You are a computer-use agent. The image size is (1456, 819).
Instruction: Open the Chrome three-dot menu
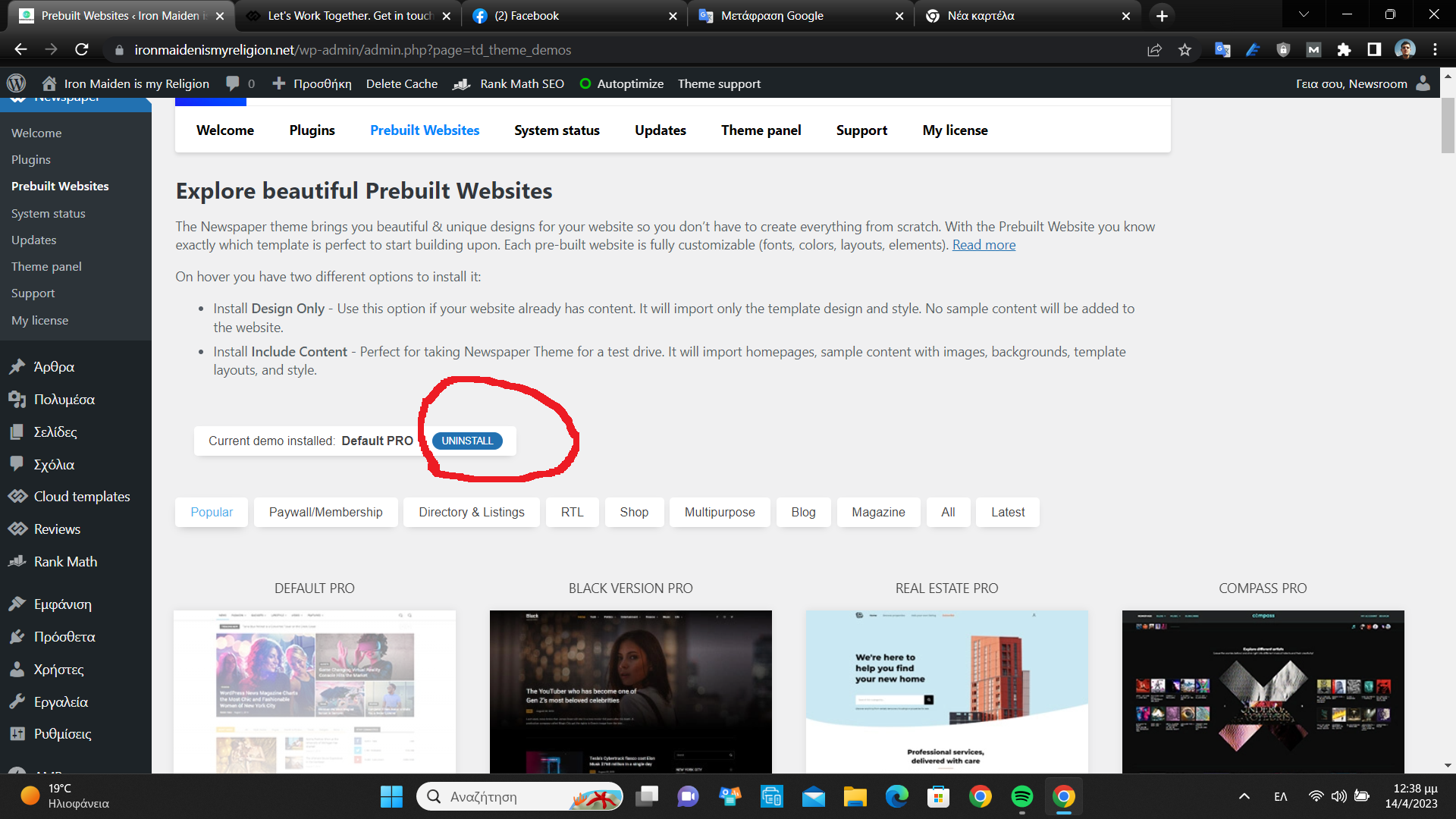tap(1435, 50)
